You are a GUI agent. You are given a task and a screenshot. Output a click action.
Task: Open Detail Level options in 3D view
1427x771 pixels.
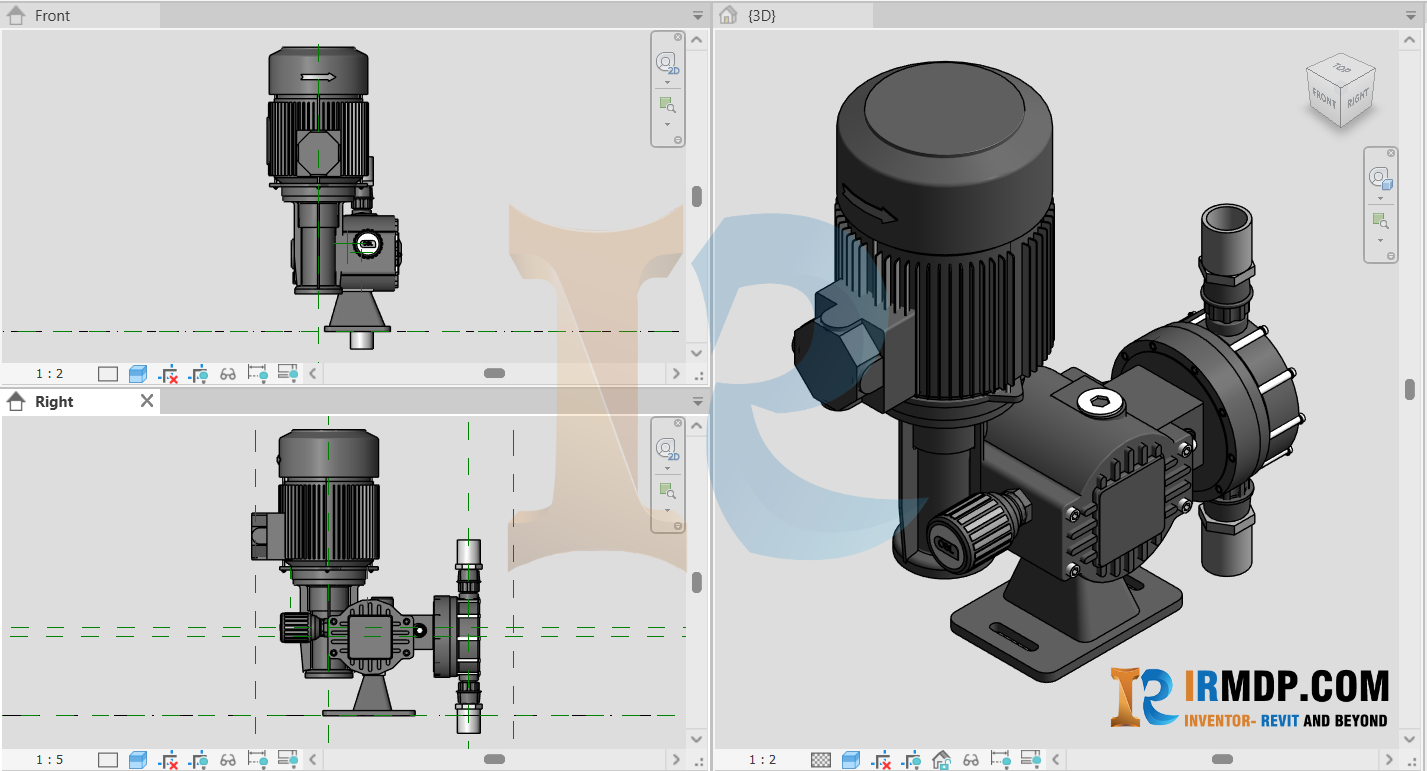(821, 760)
